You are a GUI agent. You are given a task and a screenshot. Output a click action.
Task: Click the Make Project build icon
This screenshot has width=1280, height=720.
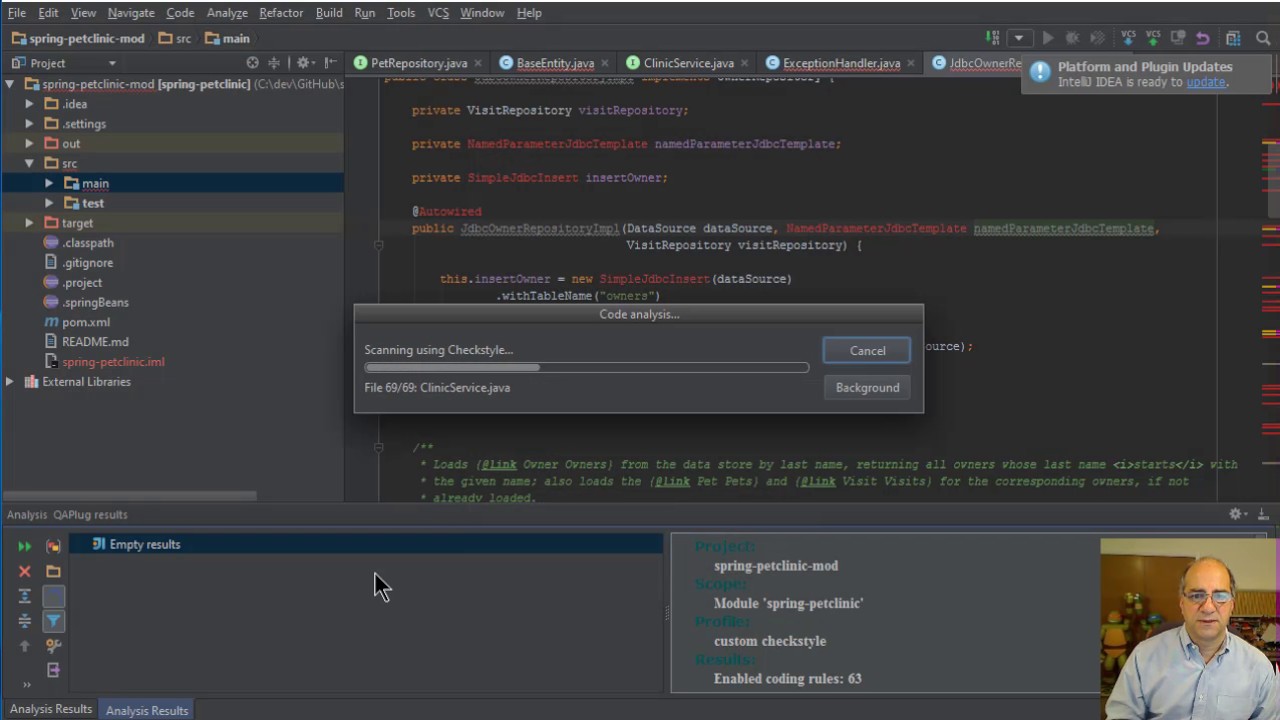[992, 38]
